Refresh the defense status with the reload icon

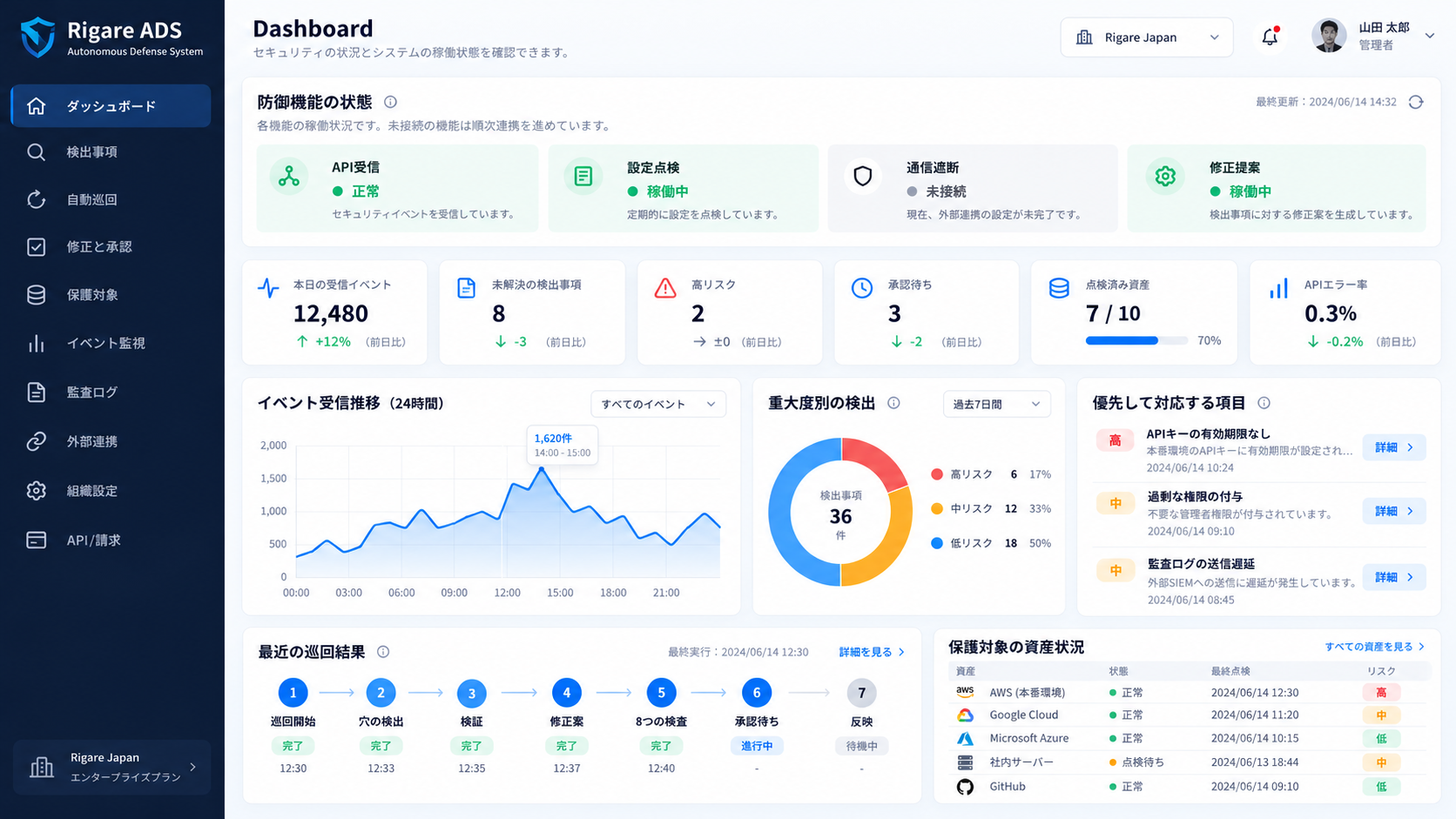pyautogui.click(x=1416, y=102)
